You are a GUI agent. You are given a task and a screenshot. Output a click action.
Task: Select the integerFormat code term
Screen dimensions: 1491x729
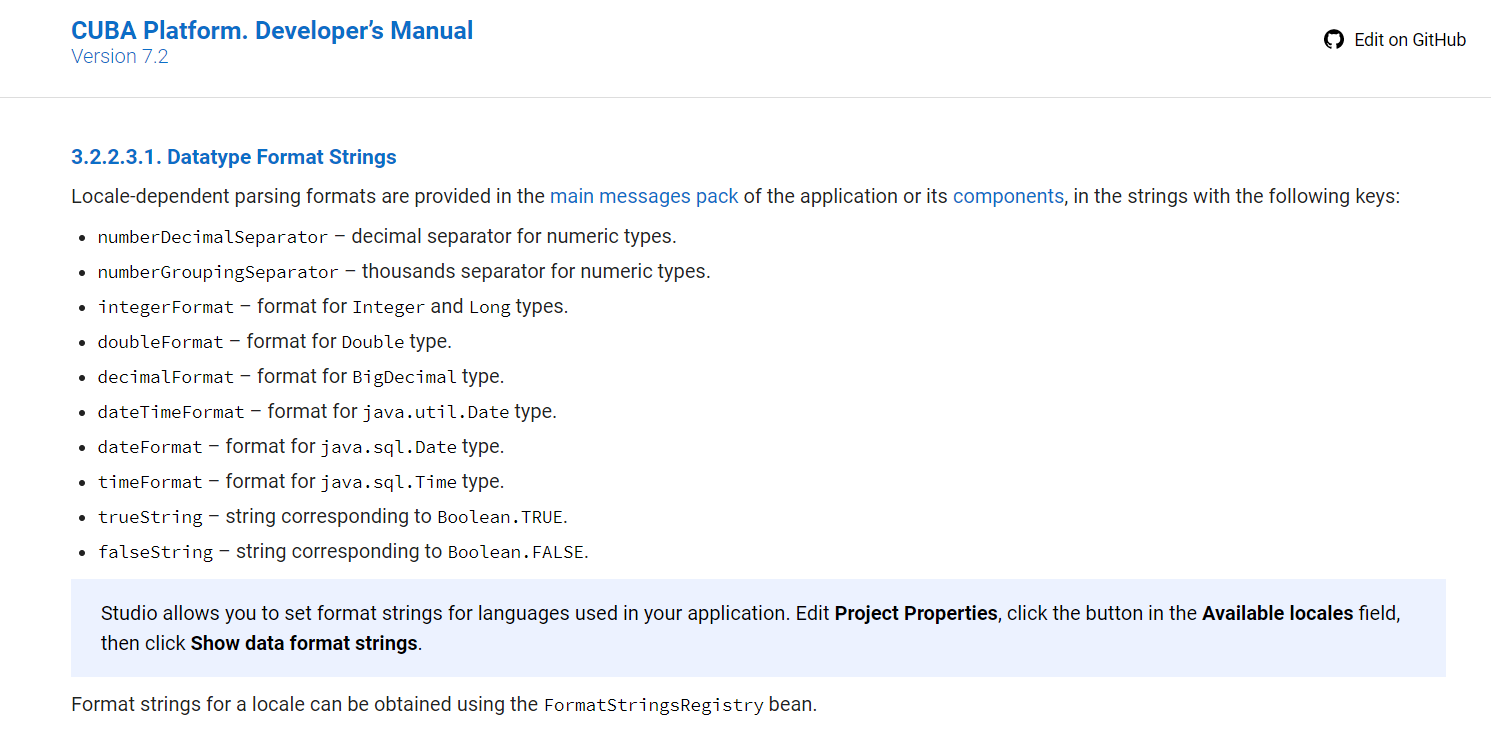166,307
